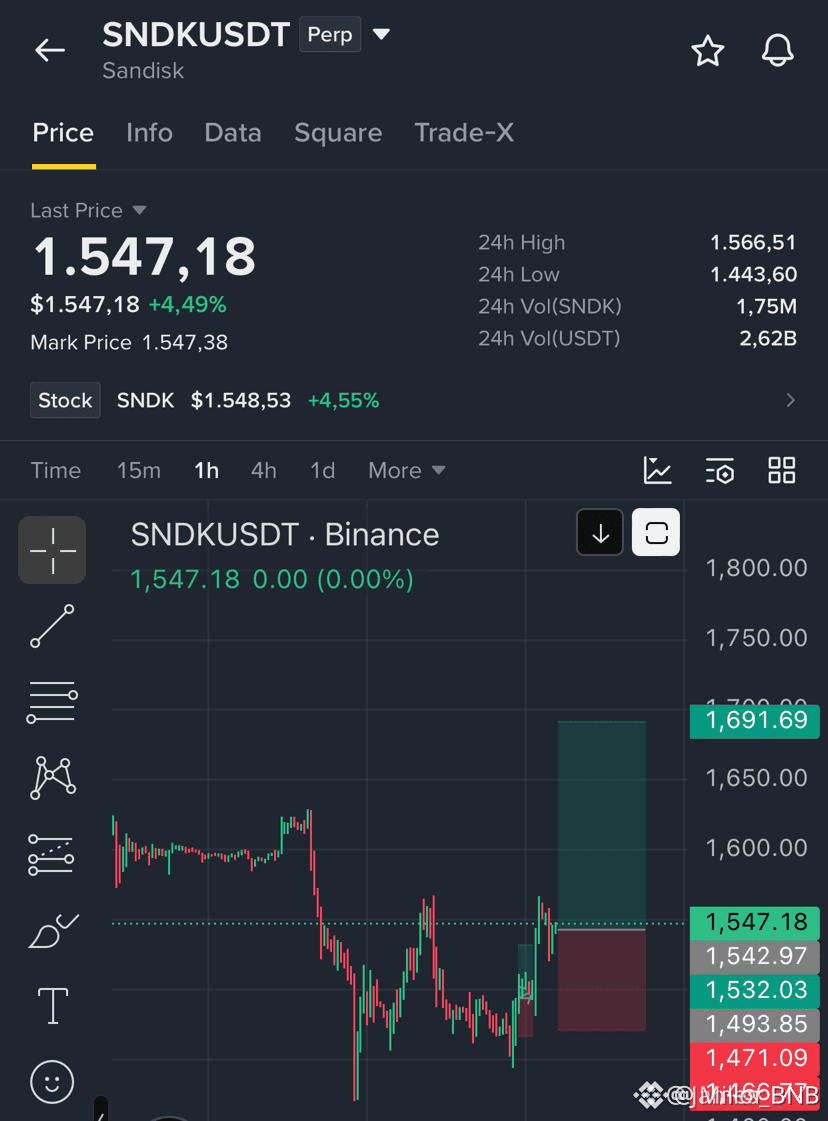The height and width of the screenshot is (1121, 828).
Task: Tap the red stop-loss zone of position
Action: (x=601, y=980)
